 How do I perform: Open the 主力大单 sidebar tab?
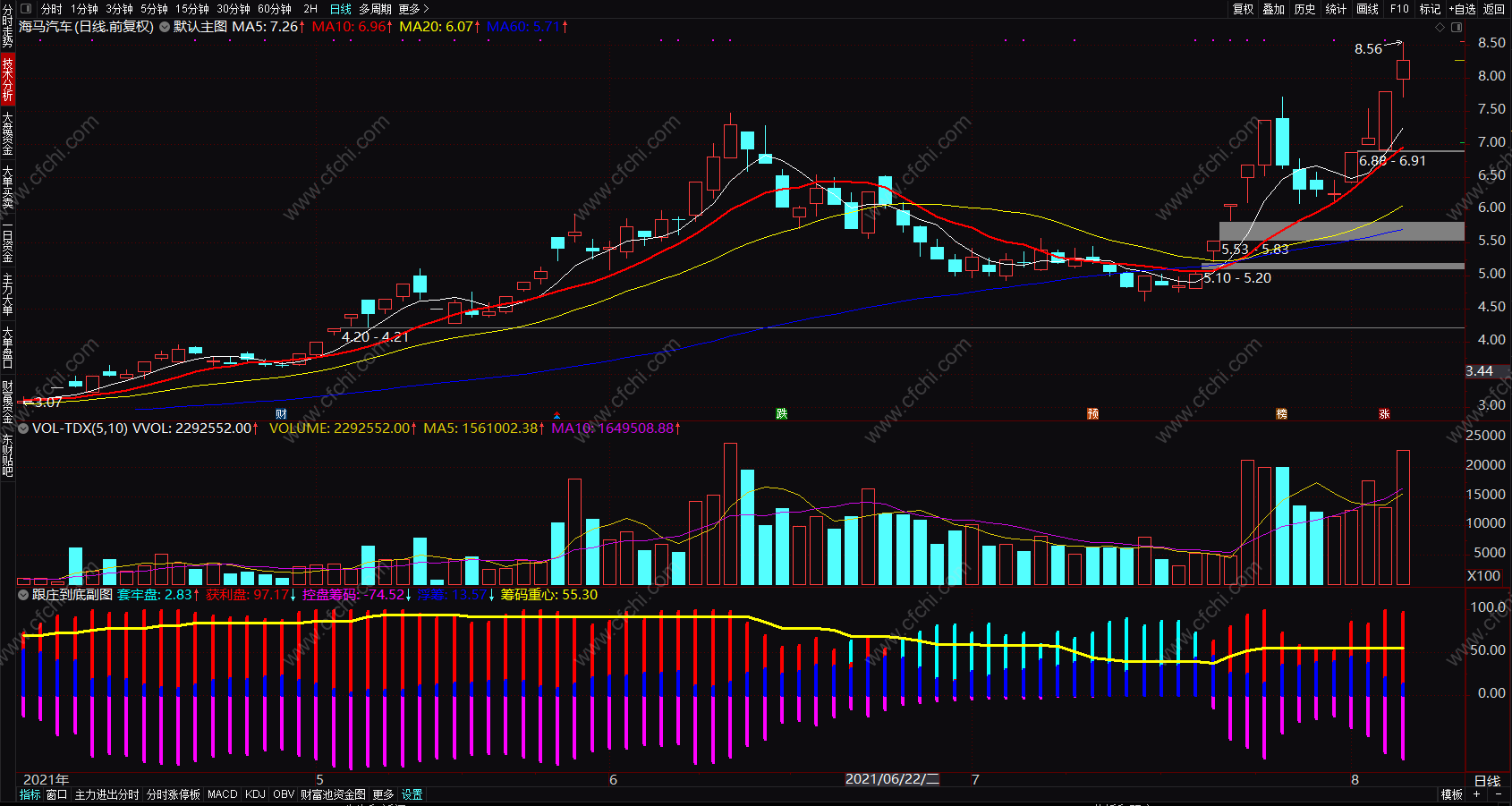[7, 294]
